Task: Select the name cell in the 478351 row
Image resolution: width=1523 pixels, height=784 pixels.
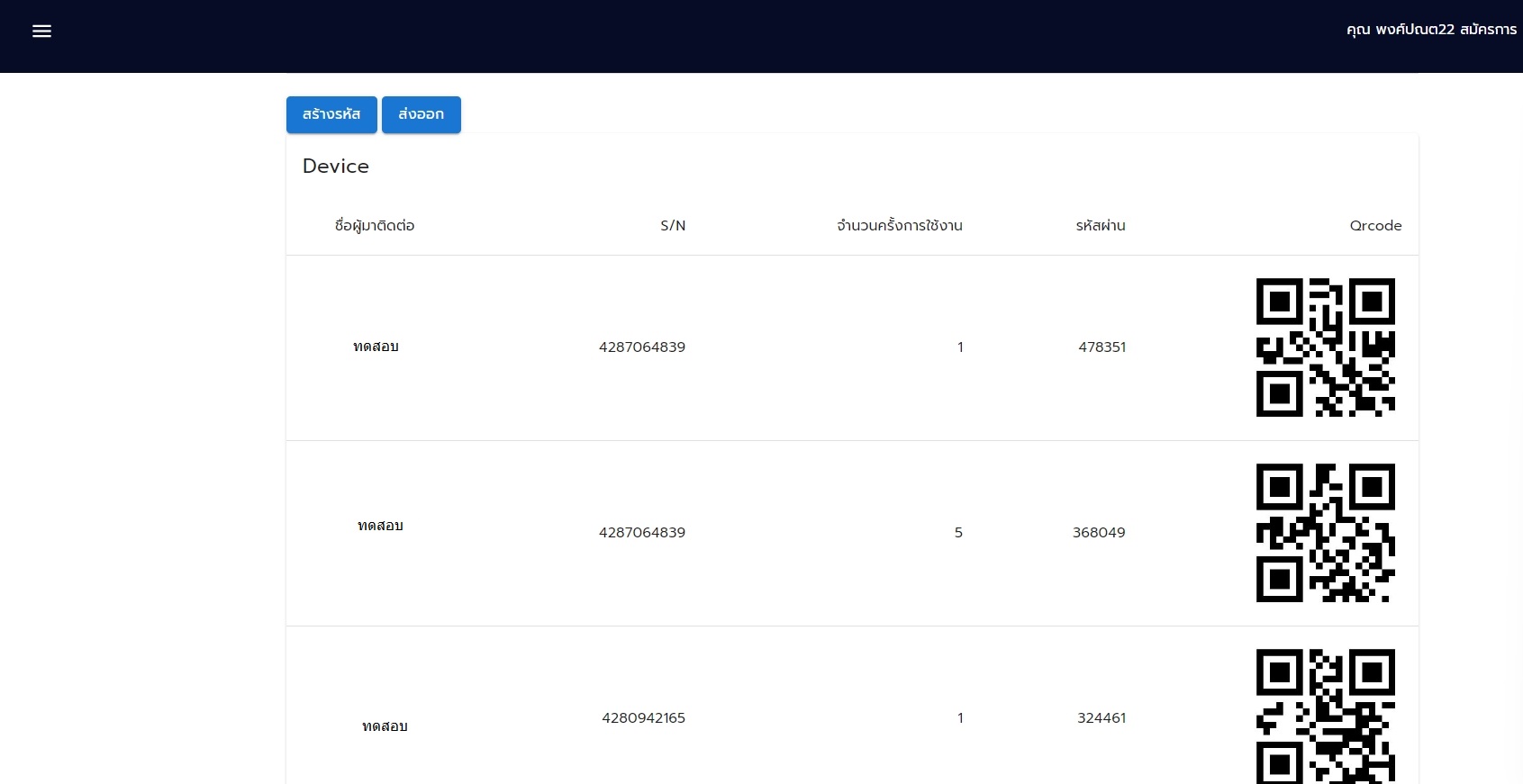Action: coord(376,347)
